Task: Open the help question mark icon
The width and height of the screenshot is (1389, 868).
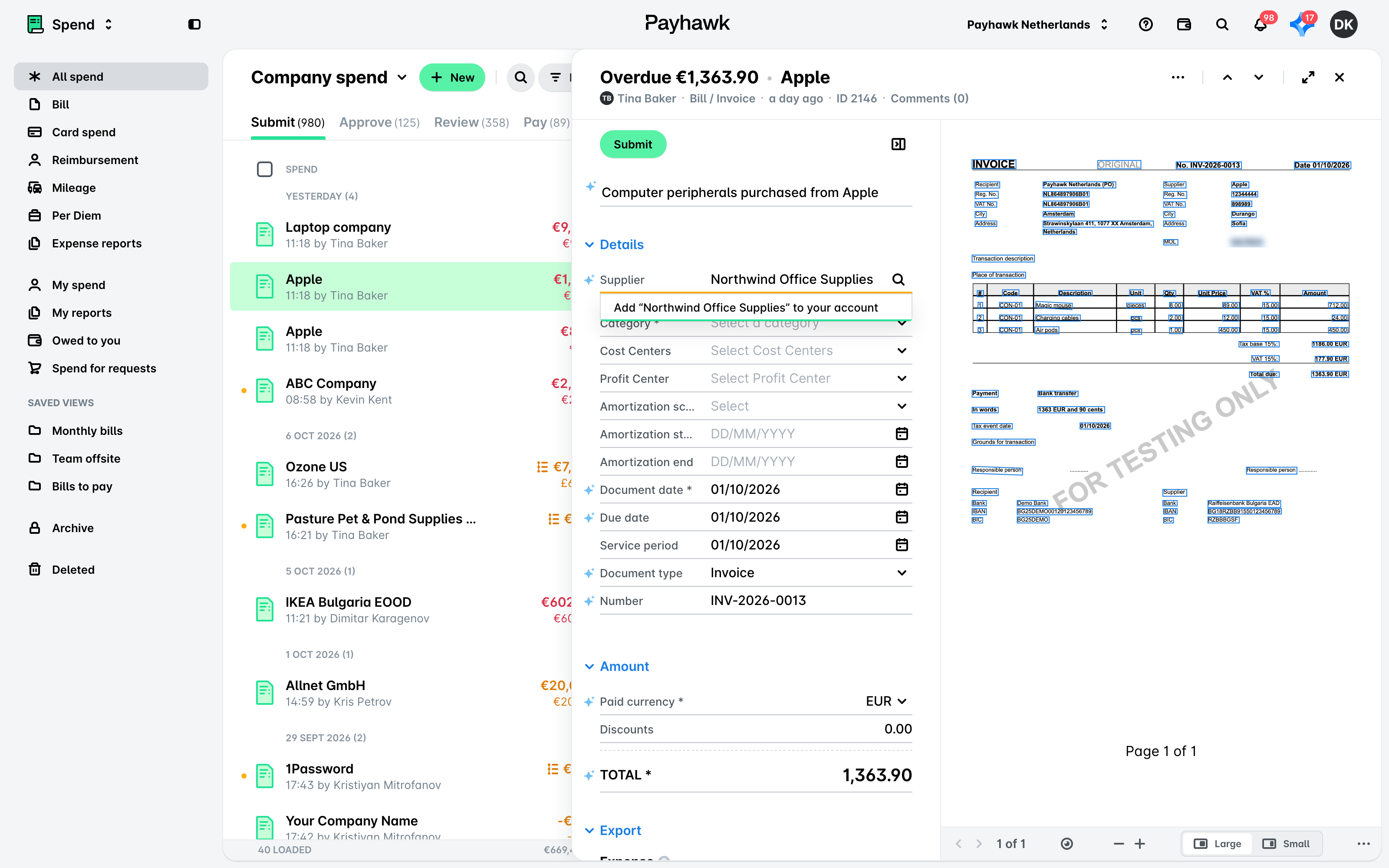Action: tap(1145, 25)
